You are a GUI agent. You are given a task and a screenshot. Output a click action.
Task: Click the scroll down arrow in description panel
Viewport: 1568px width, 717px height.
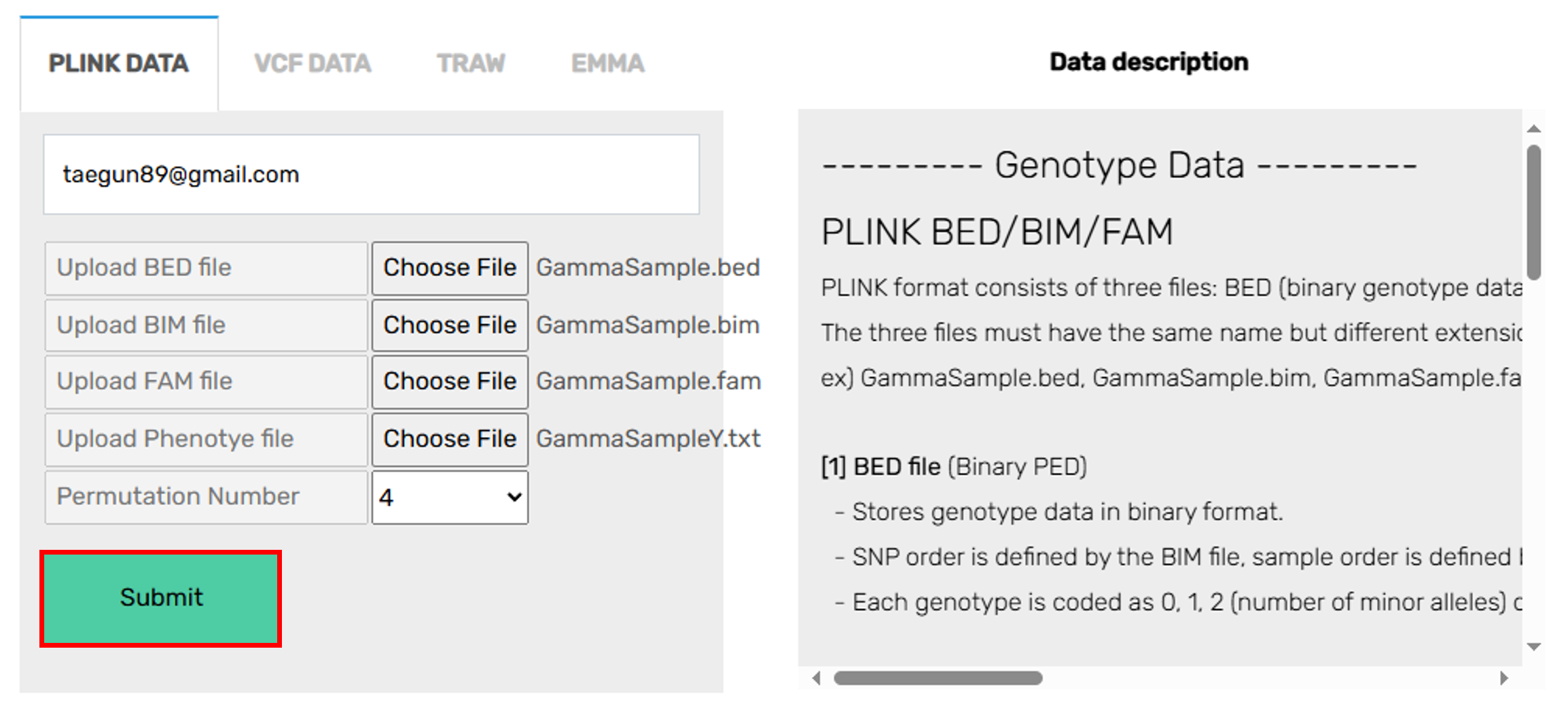(1533, 646)
